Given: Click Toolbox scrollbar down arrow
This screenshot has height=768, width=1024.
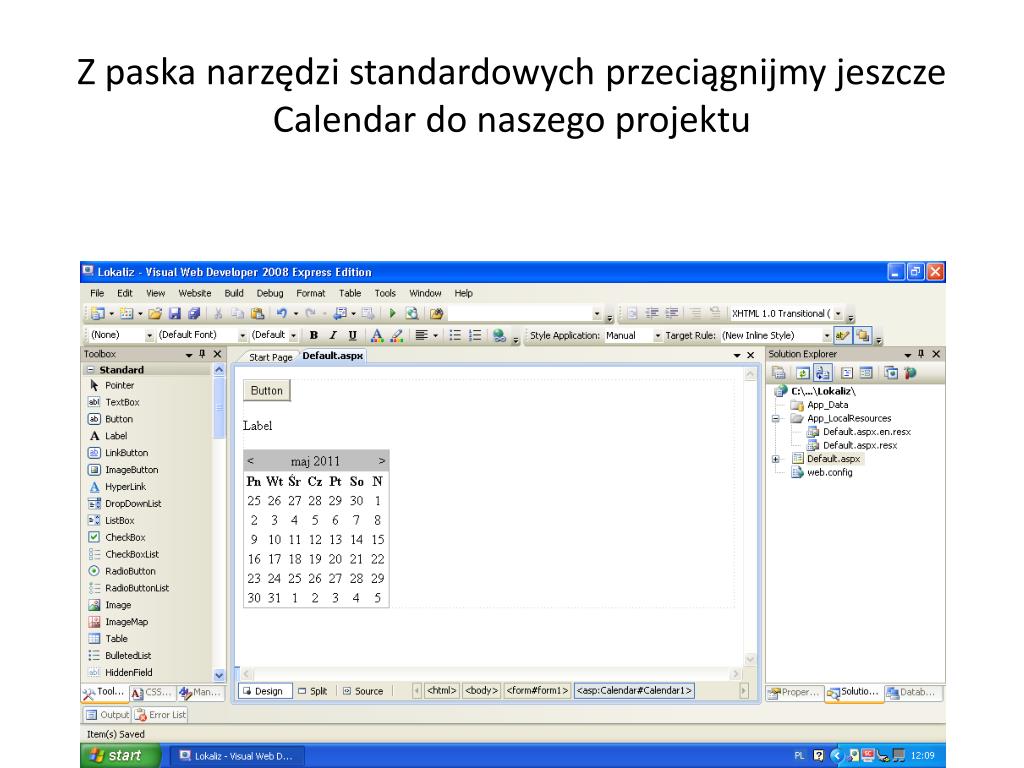Looking at the screenshot, I should (219, 675).
